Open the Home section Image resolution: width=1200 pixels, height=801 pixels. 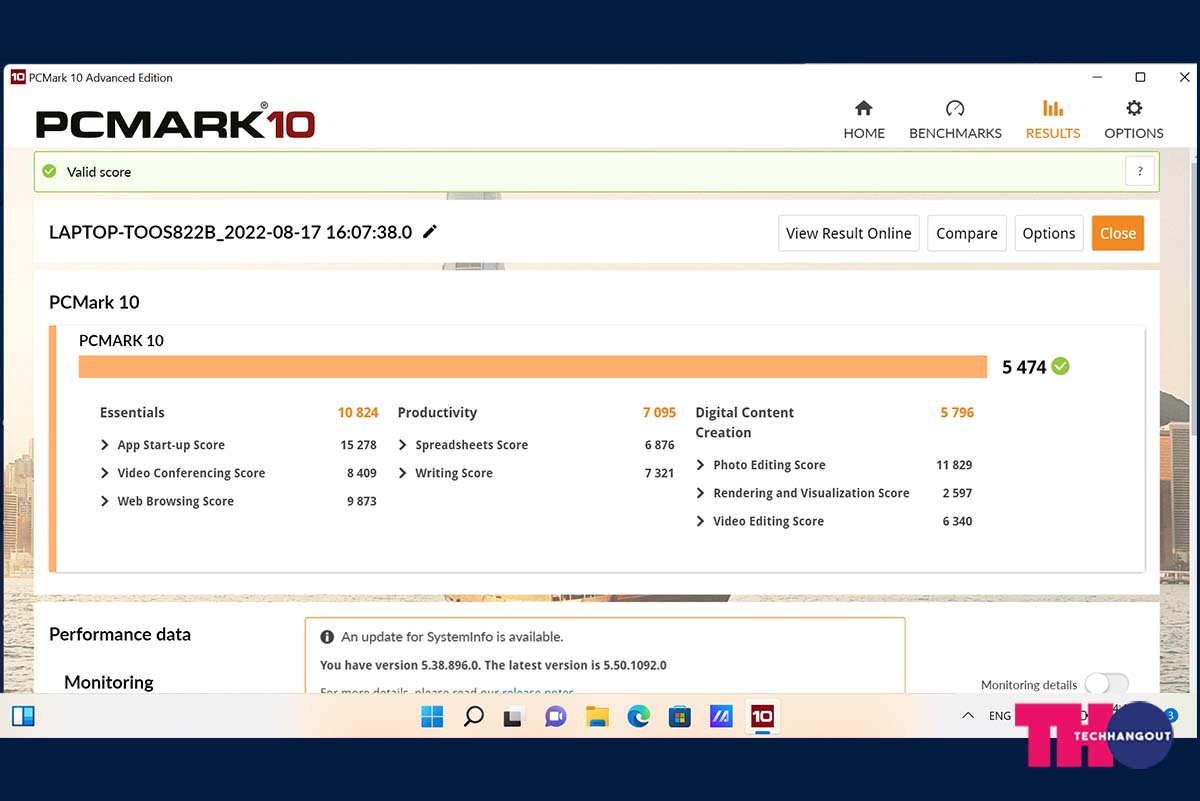tap(864, 120)
